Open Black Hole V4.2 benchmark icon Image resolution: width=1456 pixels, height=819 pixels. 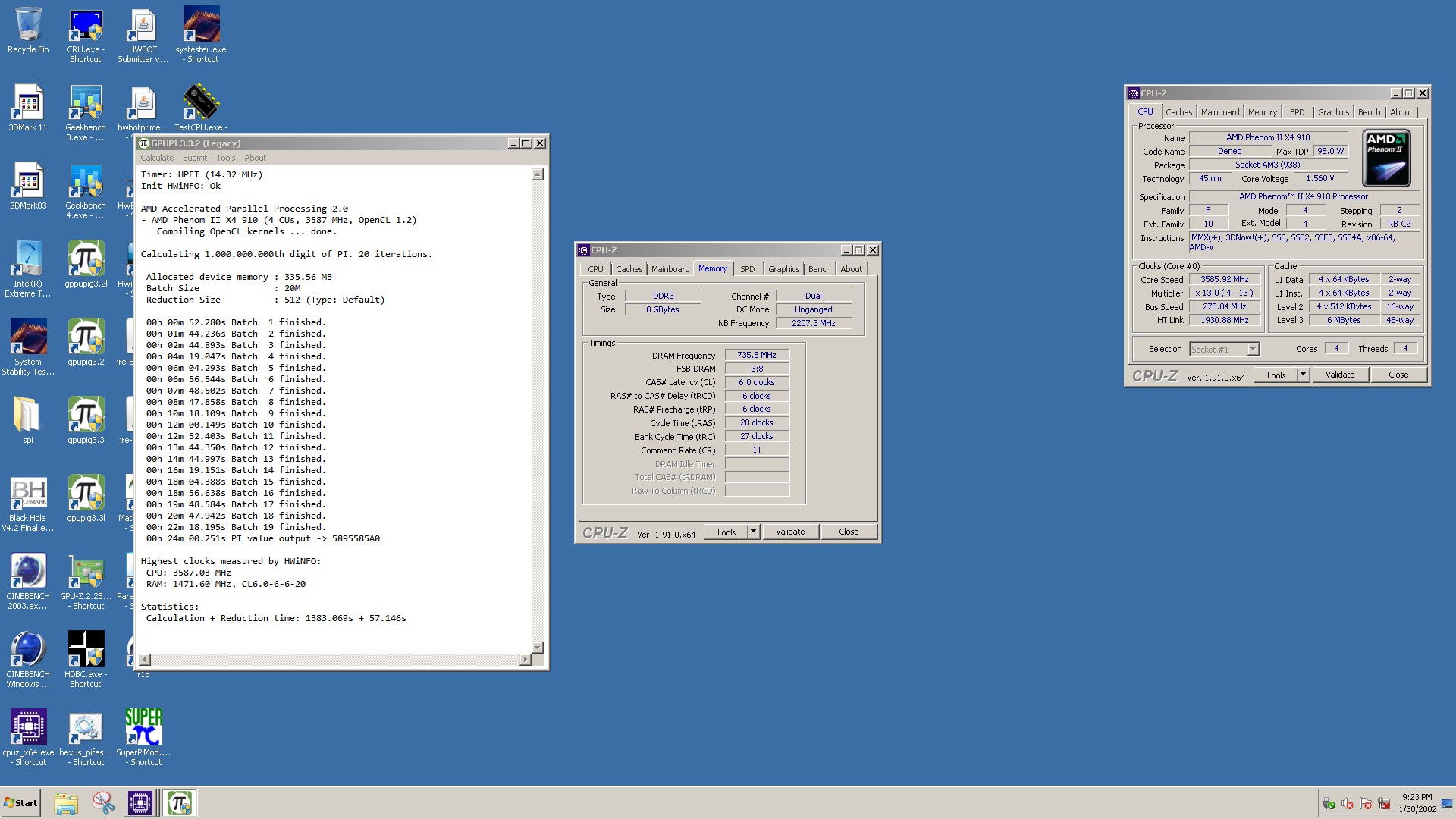[28, 504]
